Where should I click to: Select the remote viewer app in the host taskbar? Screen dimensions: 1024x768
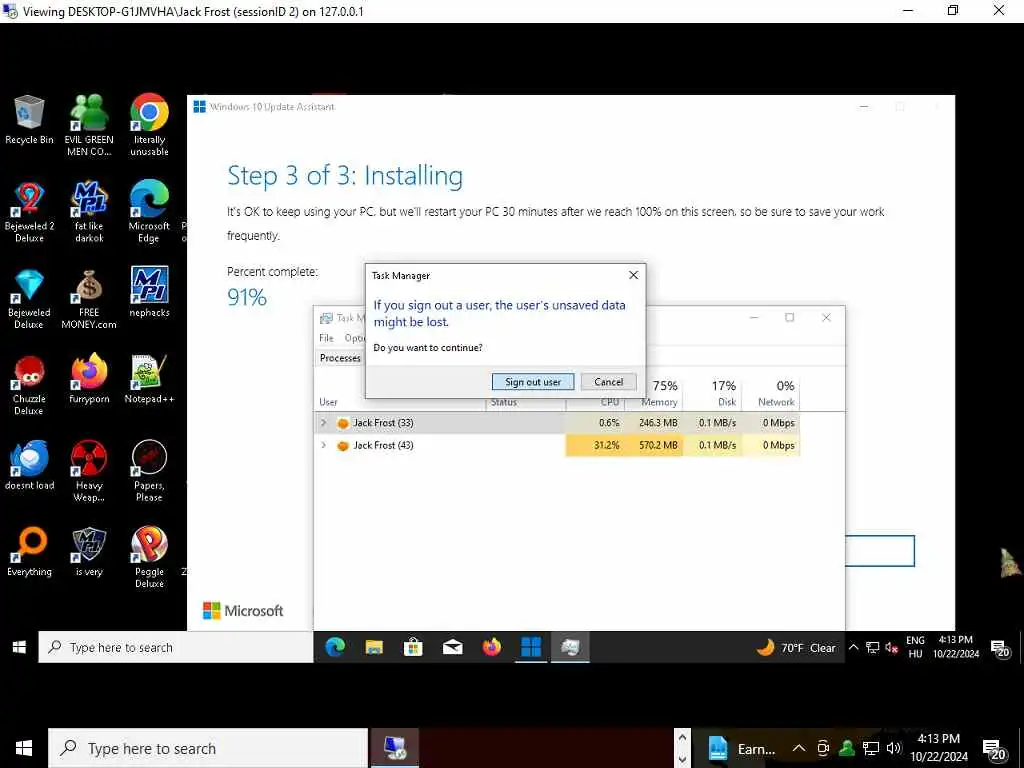click(x=394, y=748)
